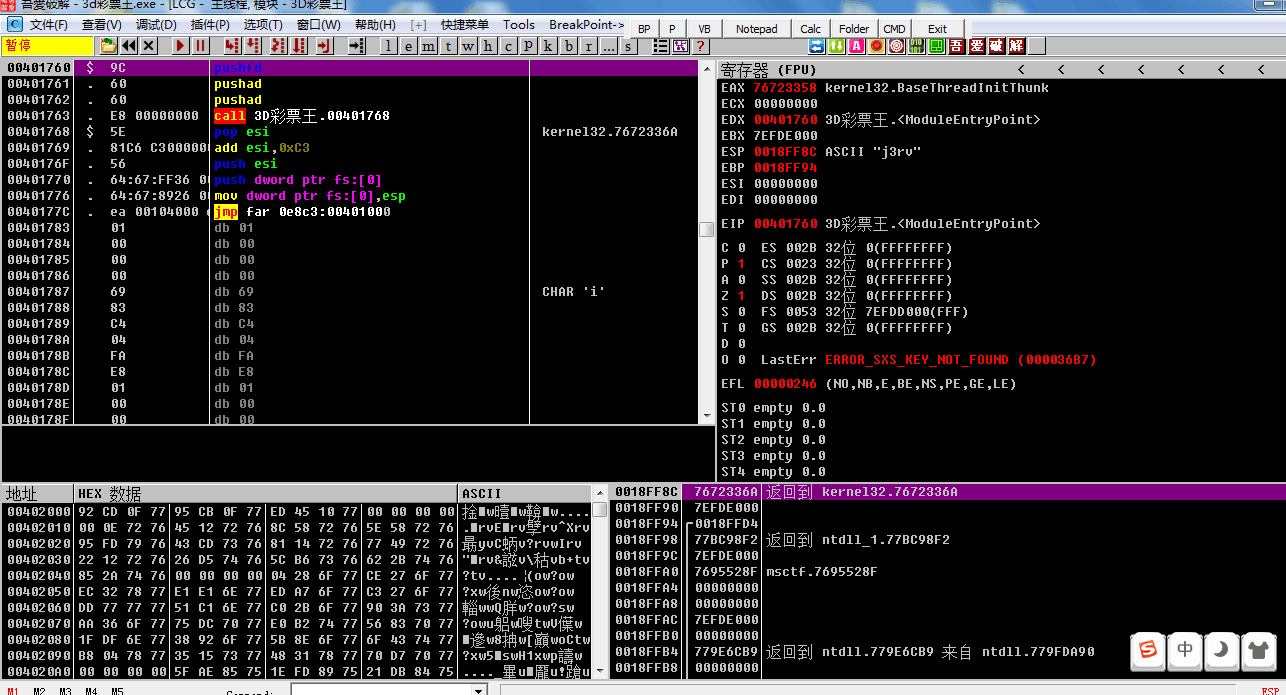Open the 调试(D) menu

(x=156, y=25)
